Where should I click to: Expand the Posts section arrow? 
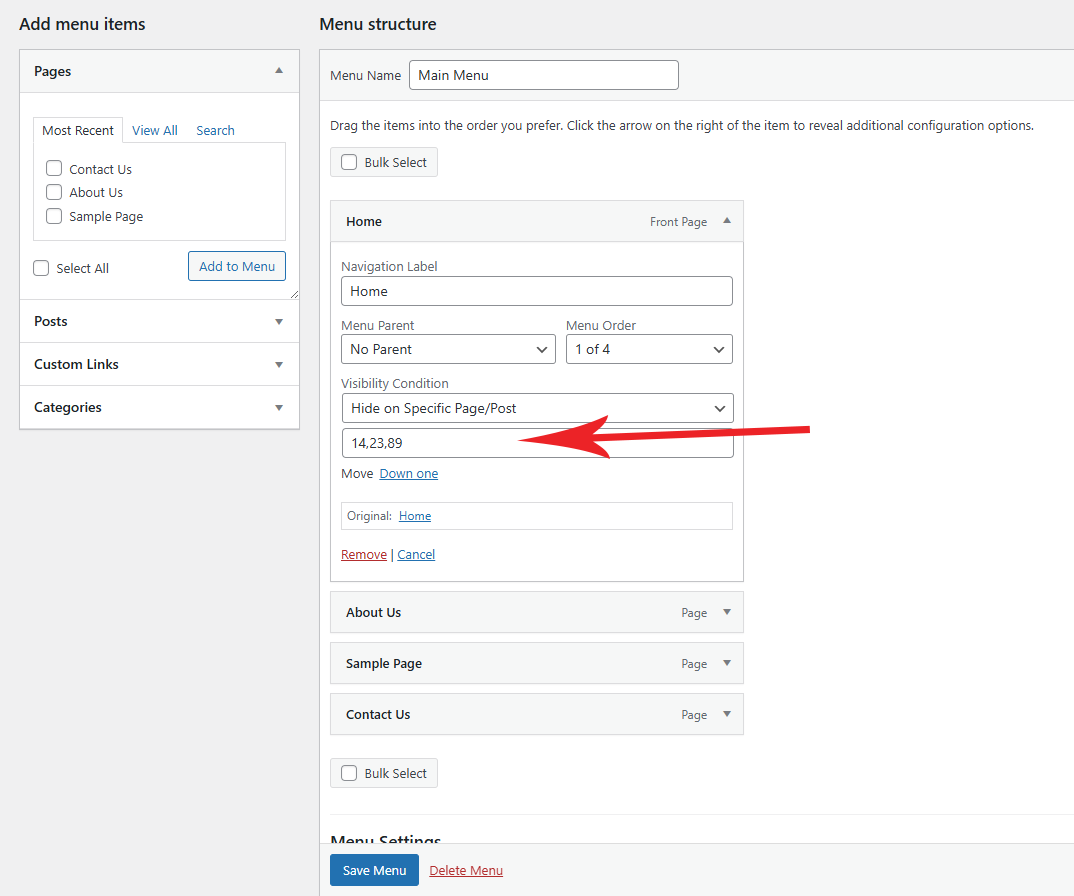[279, 322]
